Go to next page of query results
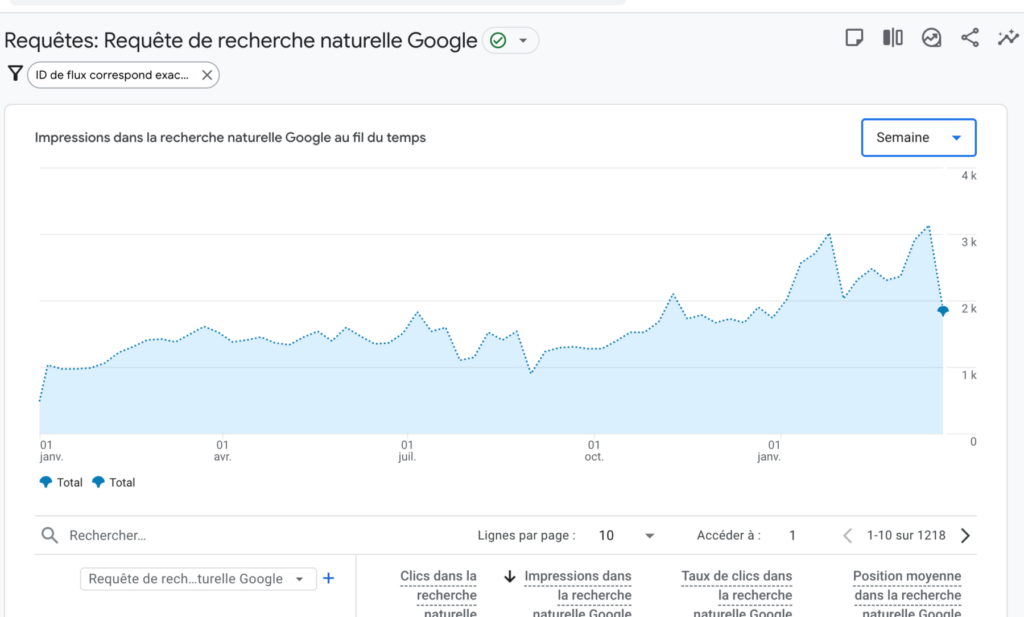 965,535
